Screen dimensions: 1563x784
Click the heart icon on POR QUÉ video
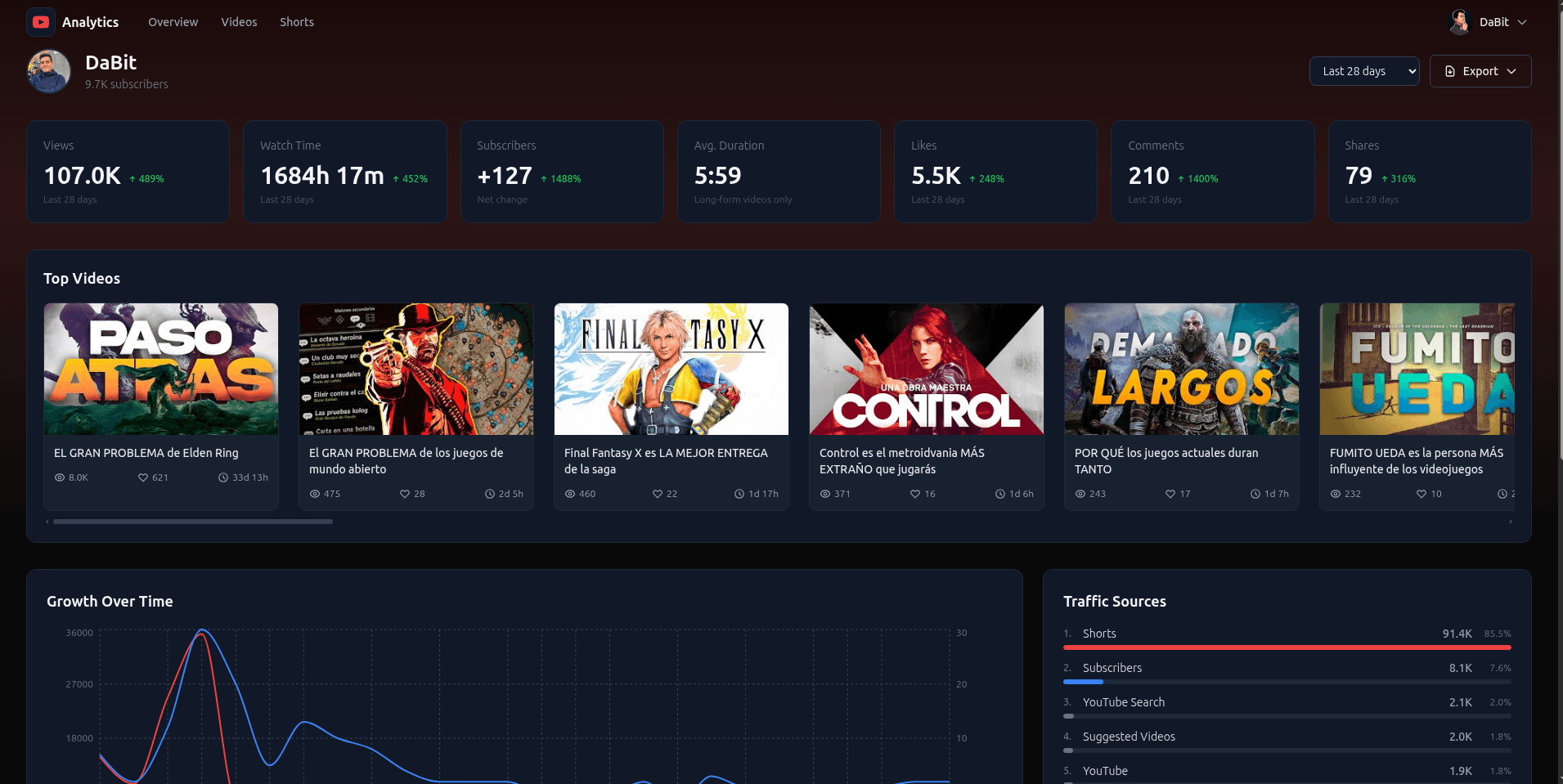tap(1170, 494)
